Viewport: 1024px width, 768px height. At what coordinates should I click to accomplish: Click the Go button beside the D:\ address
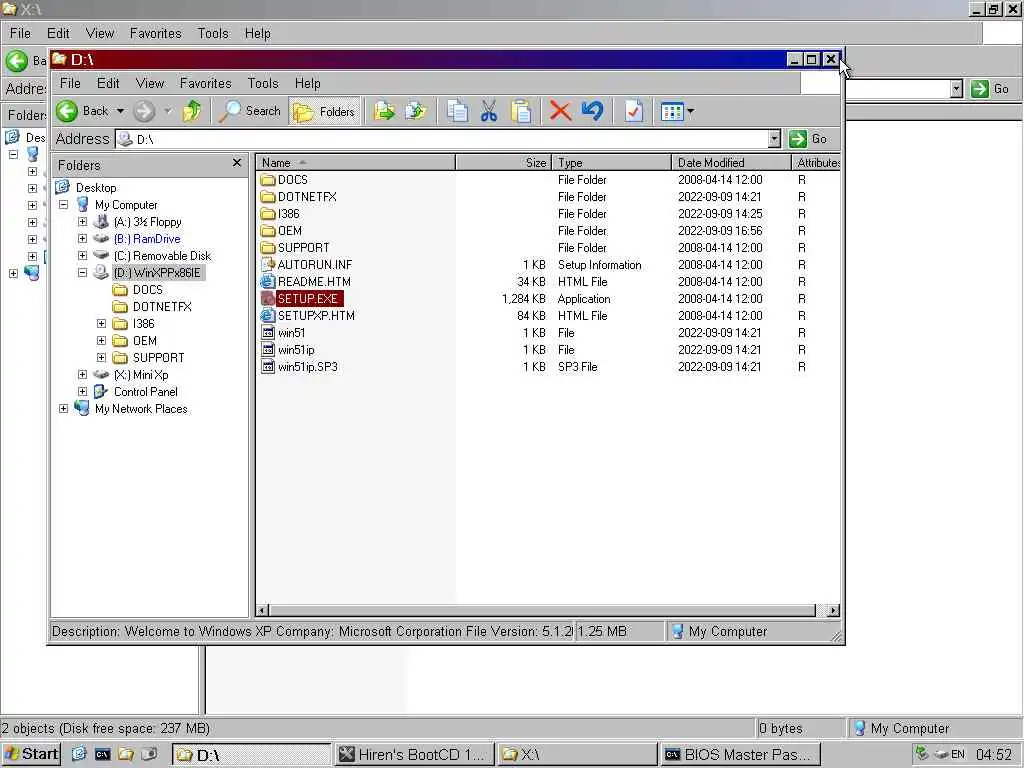tap(808, 138)
